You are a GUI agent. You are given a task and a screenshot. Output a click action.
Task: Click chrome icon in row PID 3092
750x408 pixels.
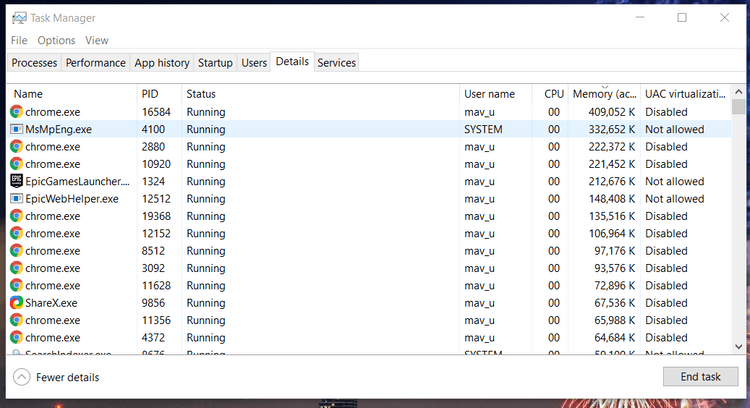[x=16, y=268]
